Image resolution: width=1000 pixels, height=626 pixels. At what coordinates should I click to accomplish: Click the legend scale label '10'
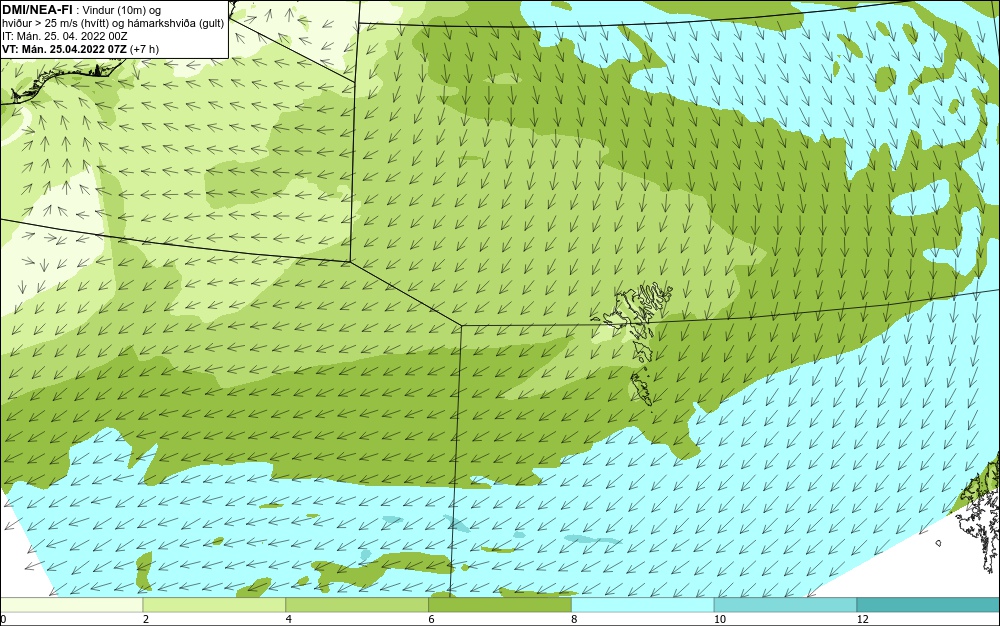coord(720,619)
